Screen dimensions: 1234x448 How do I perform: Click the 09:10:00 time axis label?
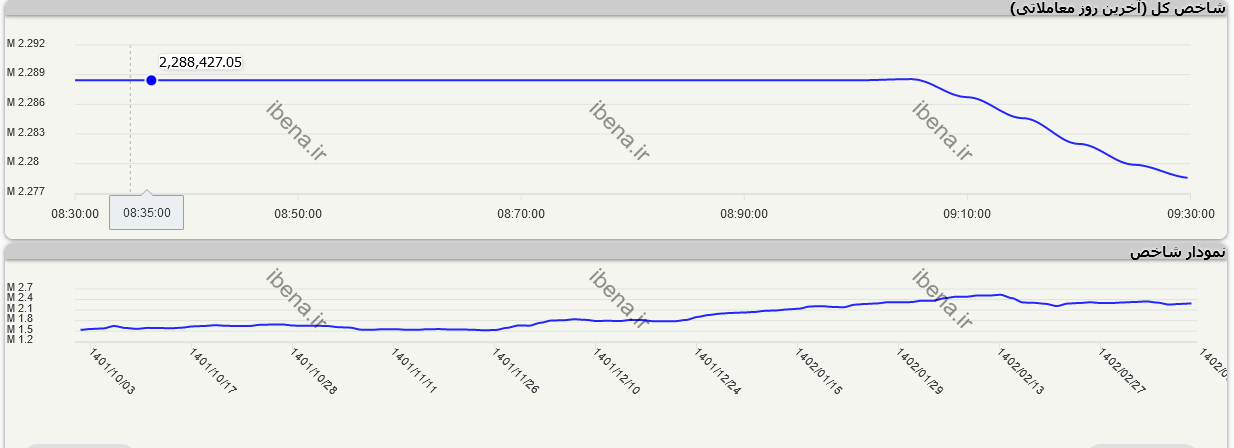pos(967,213)
